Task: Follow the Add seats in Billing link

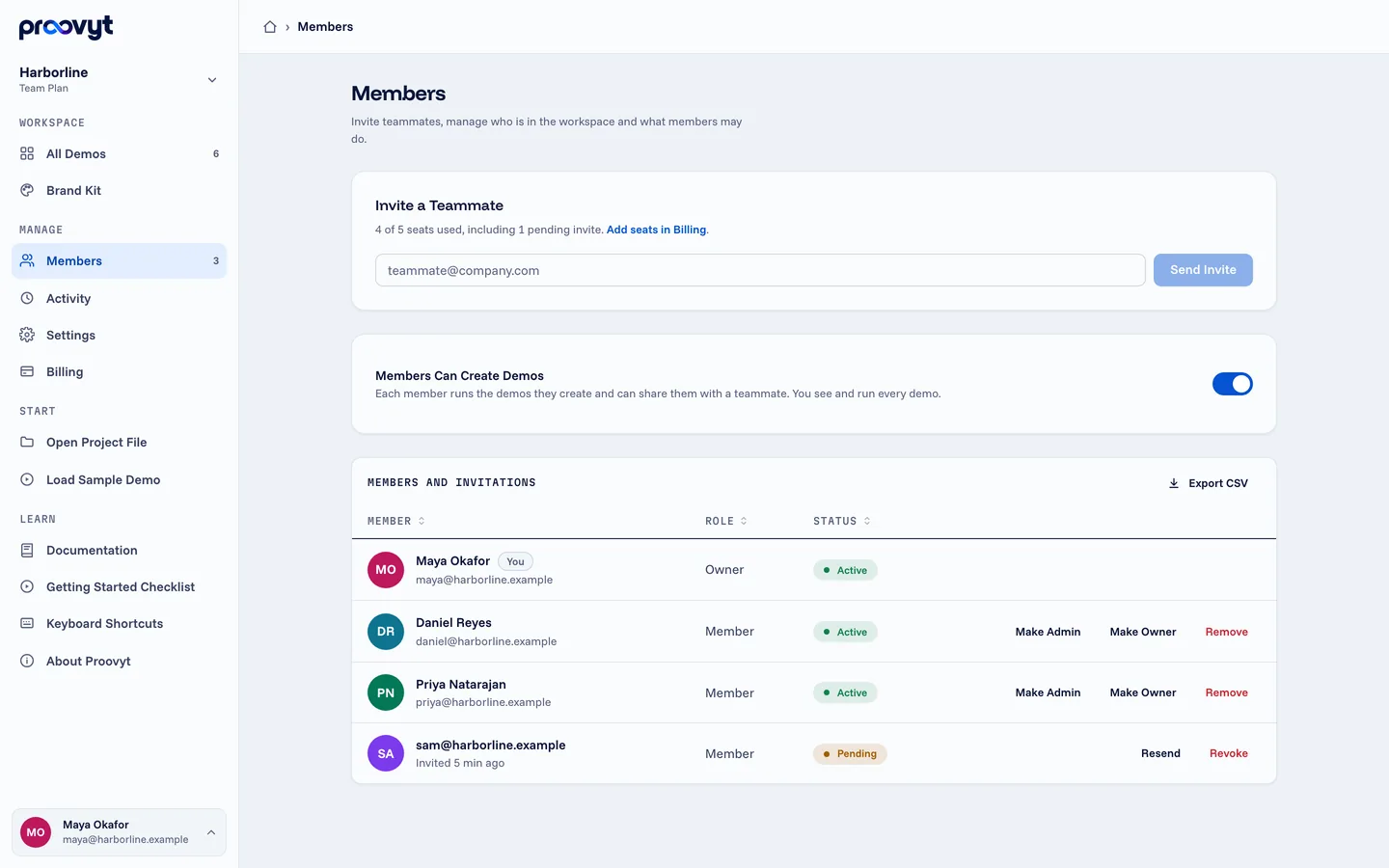Action: [656, 230]
